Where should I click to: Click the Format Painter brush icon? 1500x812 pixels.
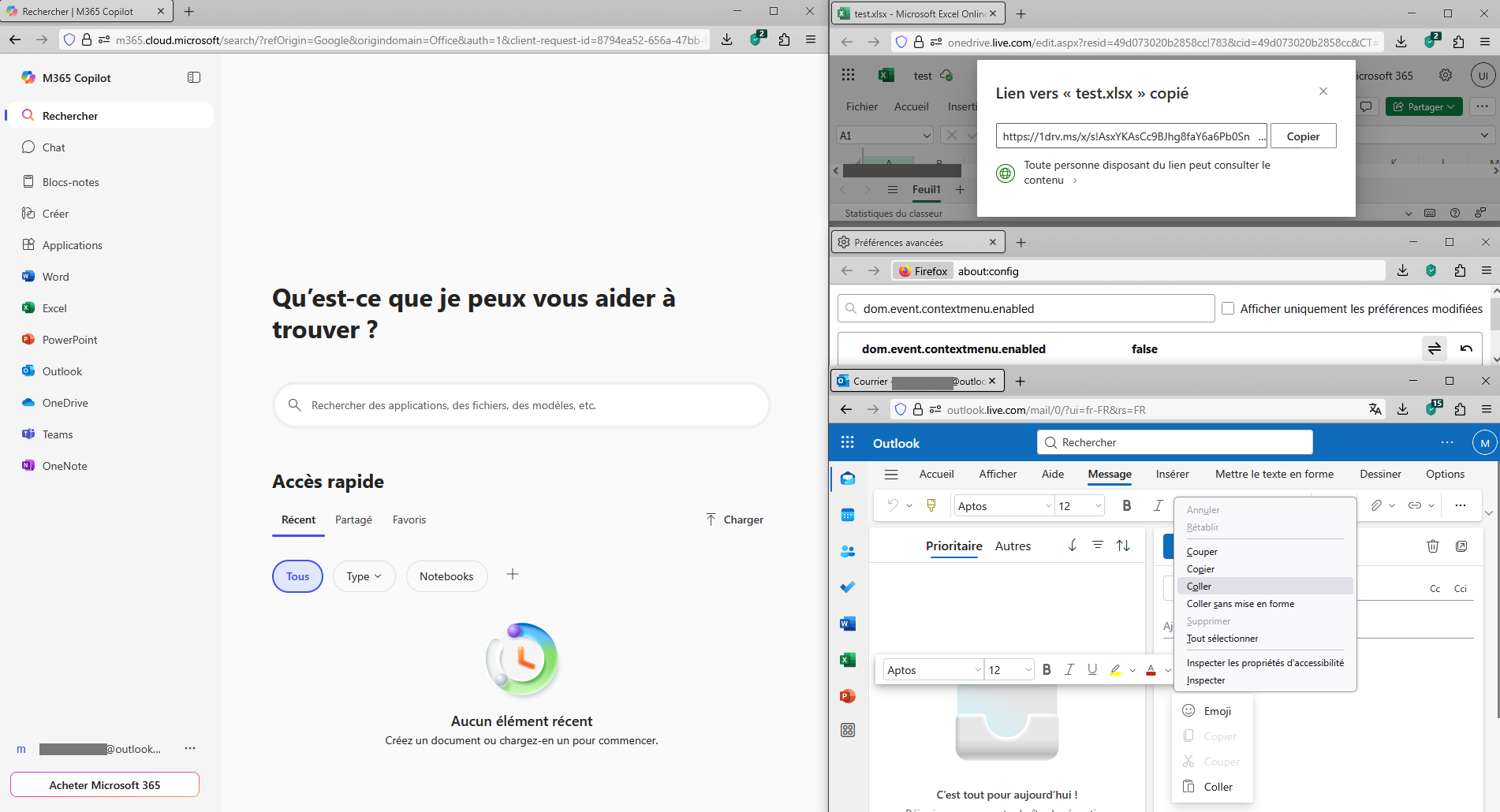pyautogui.click(x=931, y=505)
